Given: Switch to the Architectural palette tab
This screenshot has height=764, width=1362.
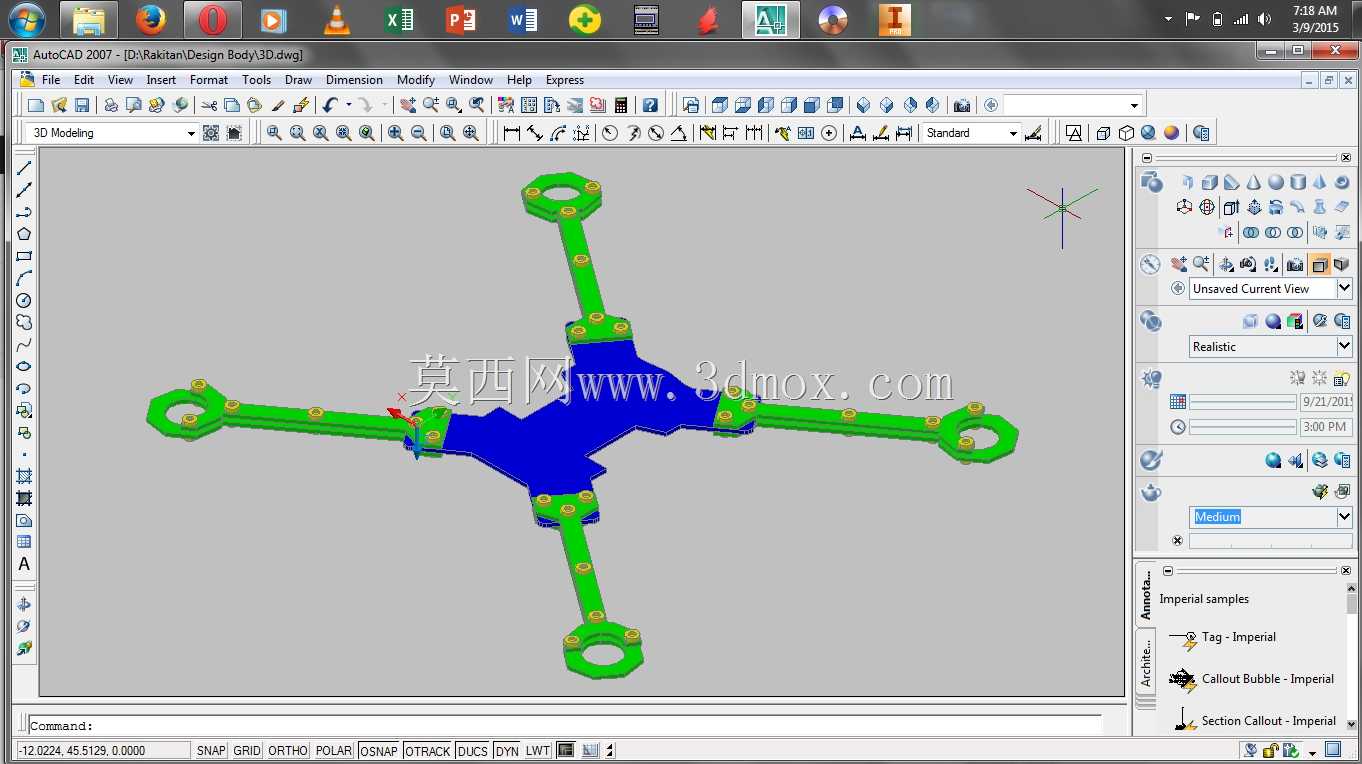Looking at the screenshot, I should click(x=1146, y=661).
